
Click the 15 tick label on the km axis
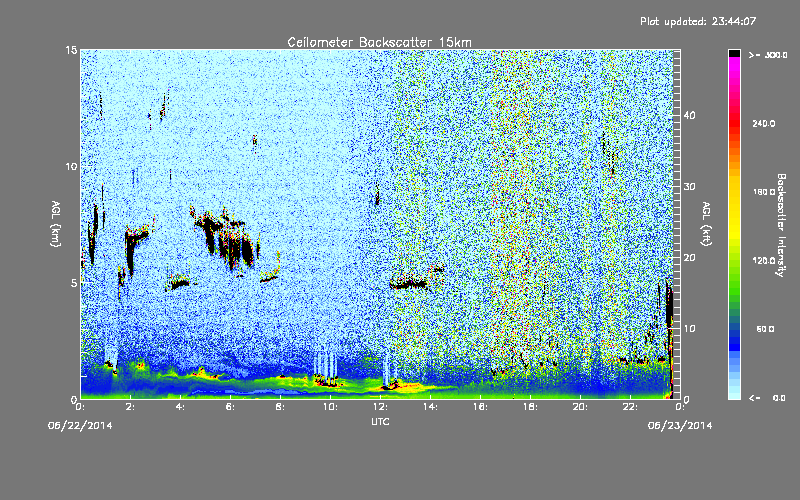71,49
